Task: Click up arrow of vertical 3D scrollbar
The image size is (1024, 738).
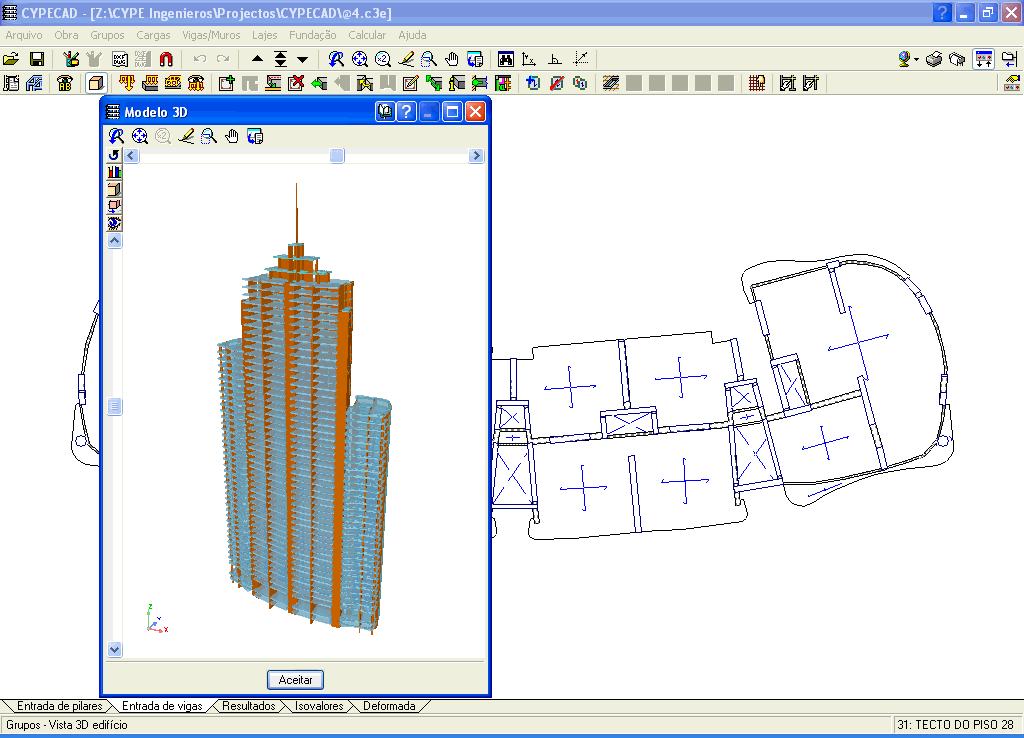Action: [114, 240]
